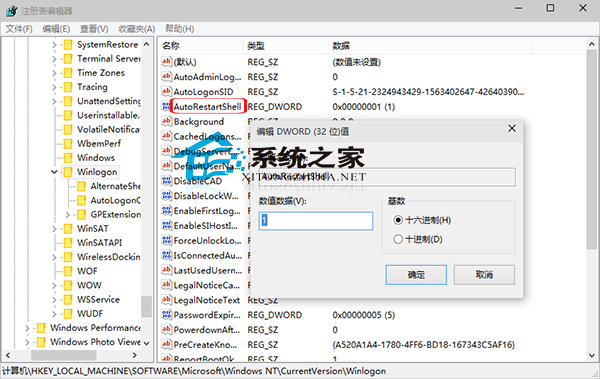The height and width of the screenshot is (379, 600).
Task: Click the string icon of Background
Action: 166,121
